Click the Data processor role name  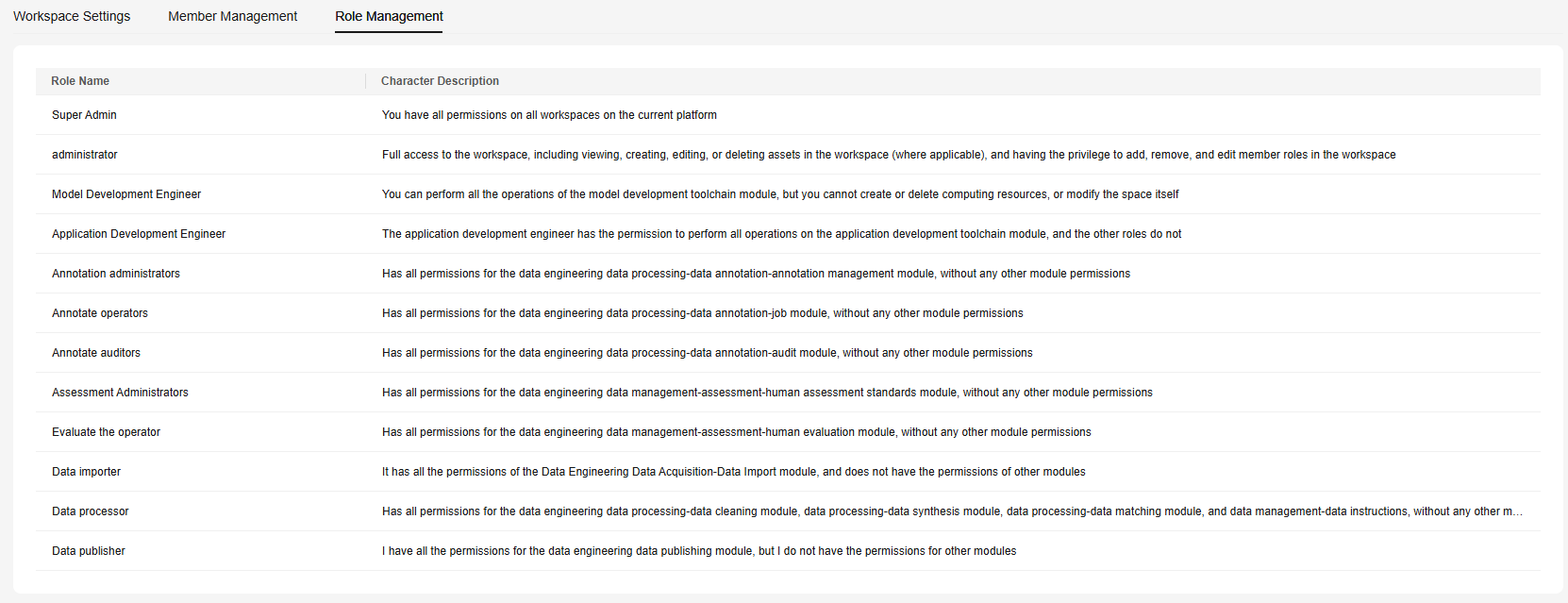pyautogui.click(x=91, y=511)
